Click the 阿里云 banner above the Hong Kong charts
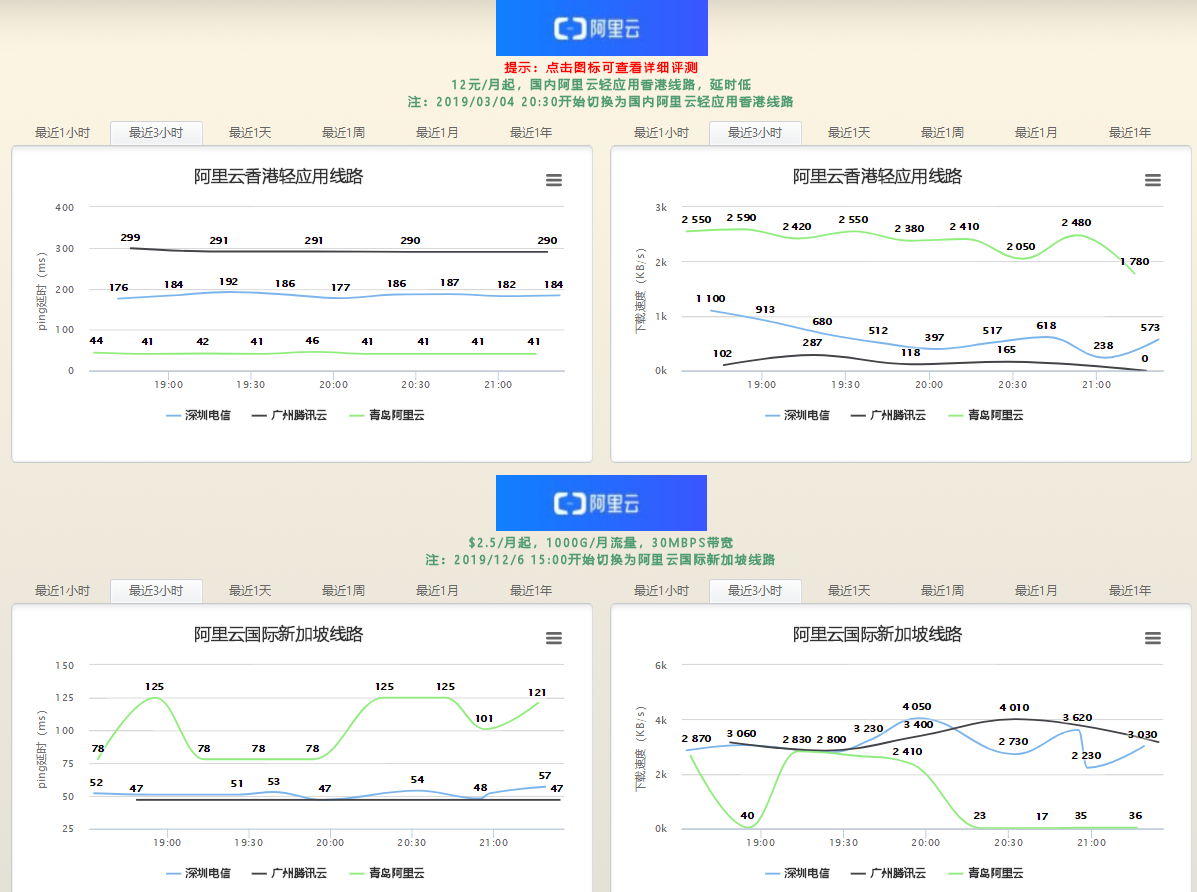 click(x=602, y=28)
